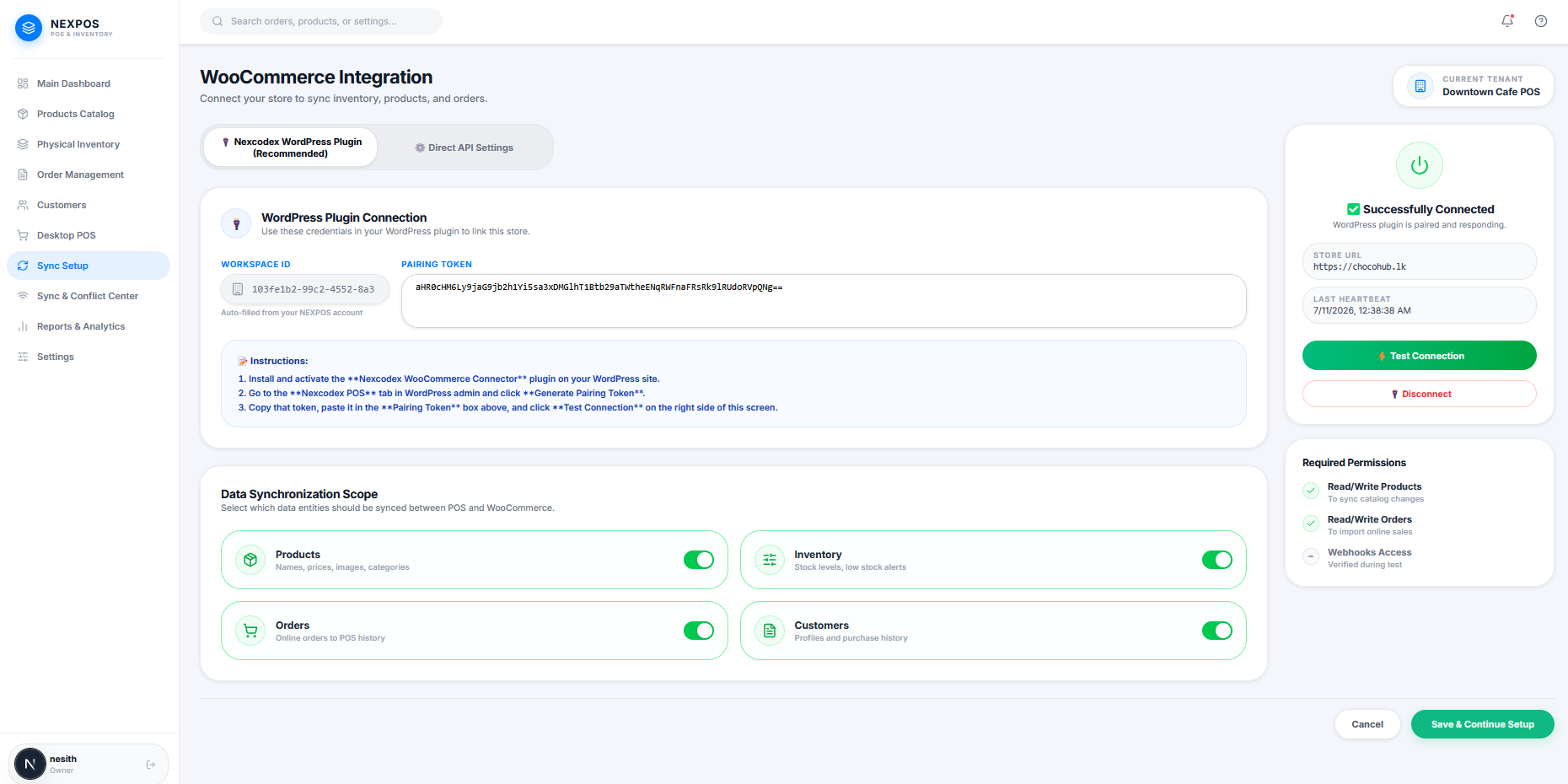The image size is (1568, 784).
Task: Click the green power connection icon
Action: coord(1420,165)
